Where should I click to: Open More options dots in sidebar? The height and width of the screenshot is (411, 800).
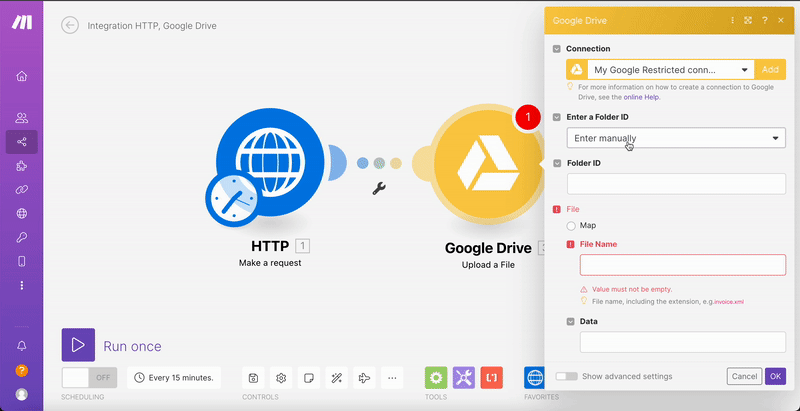tap(21, 286)
